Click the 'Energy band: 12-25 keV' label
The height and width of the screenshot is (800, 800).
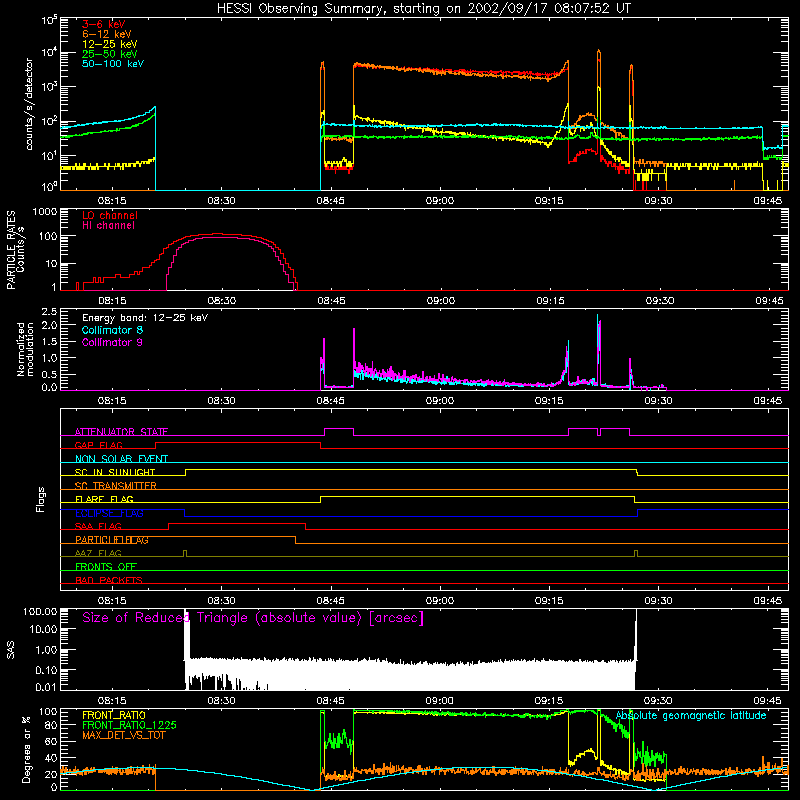(145, 318)
